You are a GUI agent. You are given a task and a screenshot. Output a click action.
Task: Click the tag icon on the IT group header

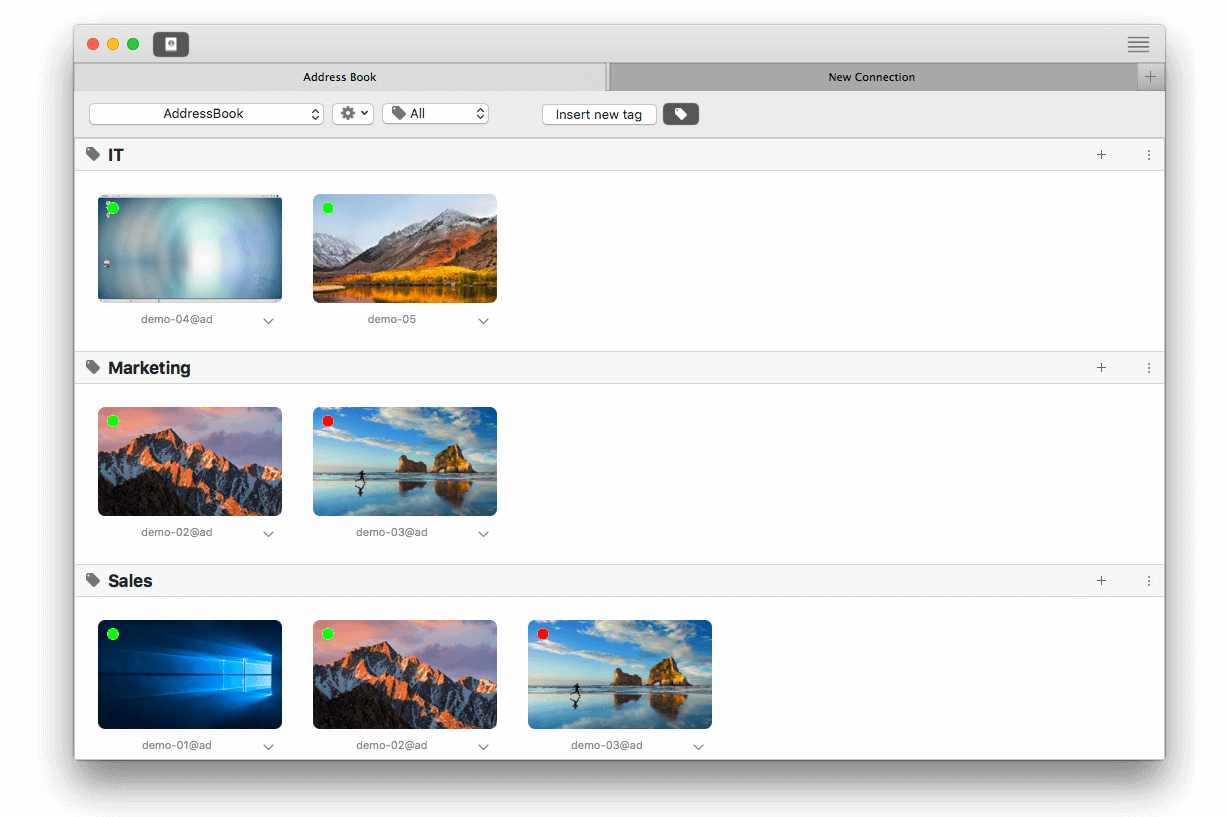pos(92,154)
